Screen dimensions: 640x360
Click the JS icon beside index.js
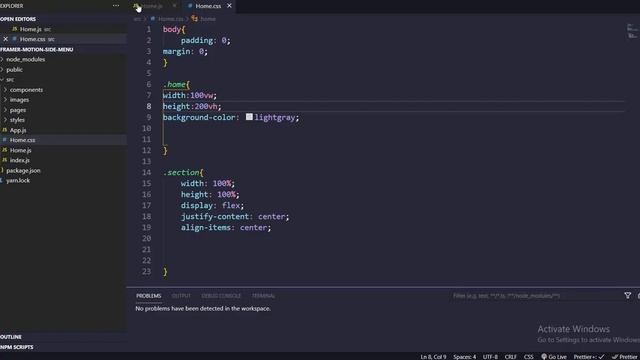[x=4, y=160]
